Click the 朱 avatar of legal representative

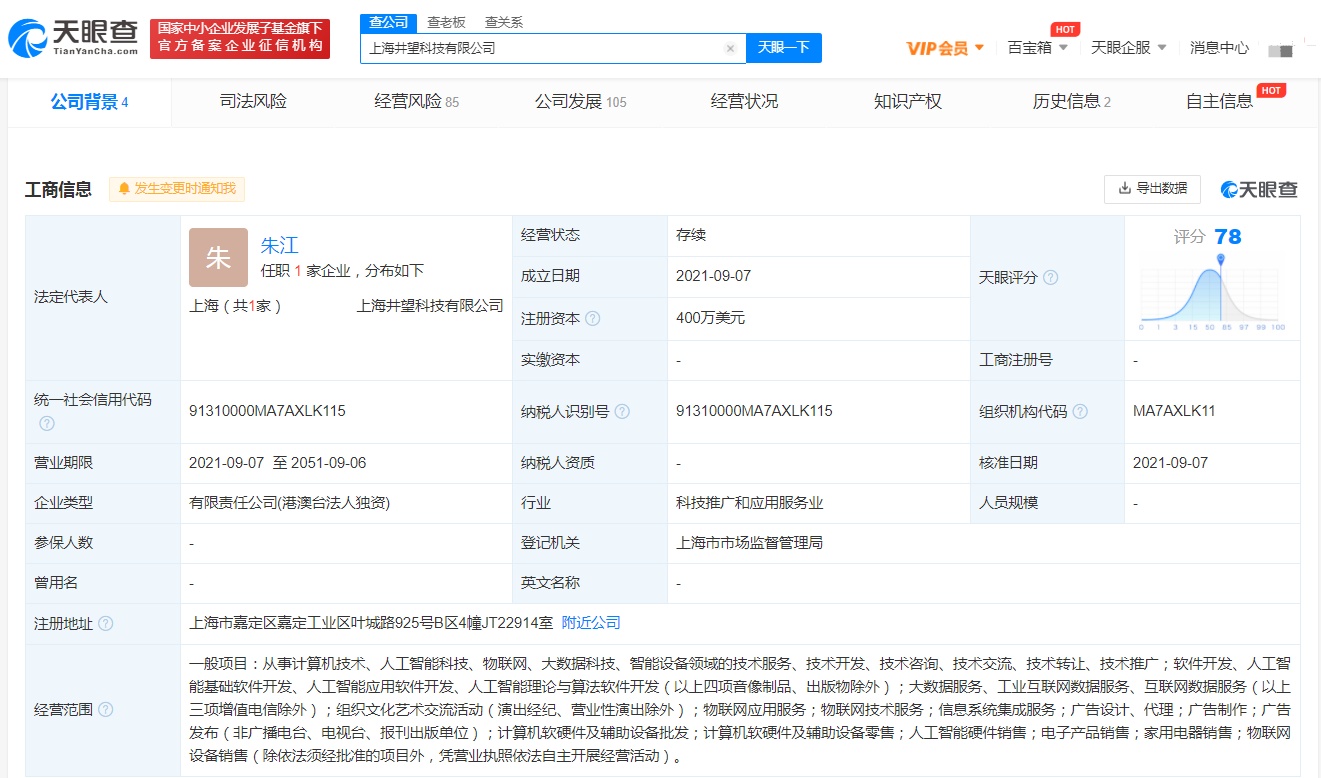point(218,257)
